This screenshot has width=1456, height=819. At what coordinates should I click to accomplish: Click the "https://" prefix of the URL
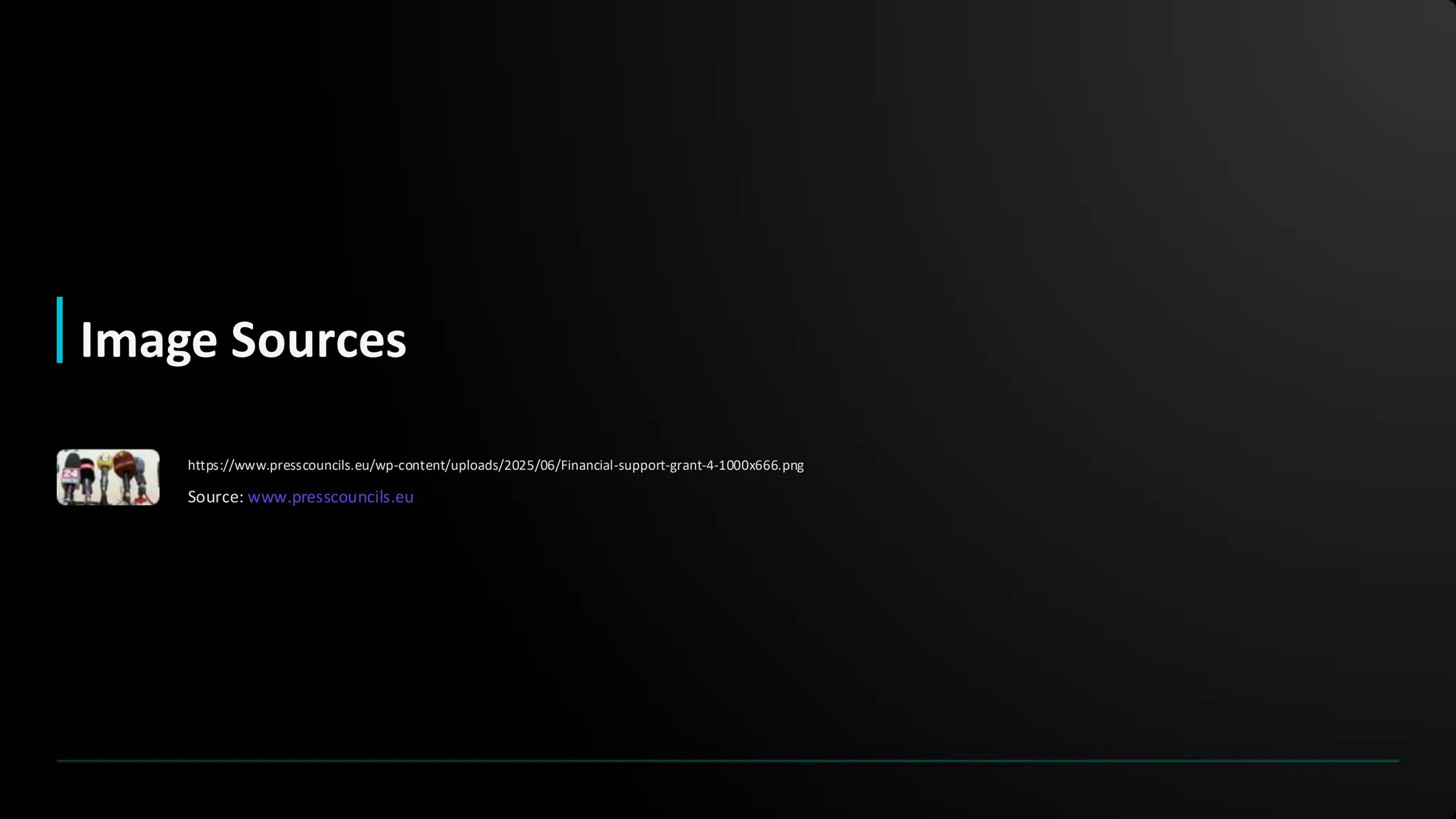[210, 466]
